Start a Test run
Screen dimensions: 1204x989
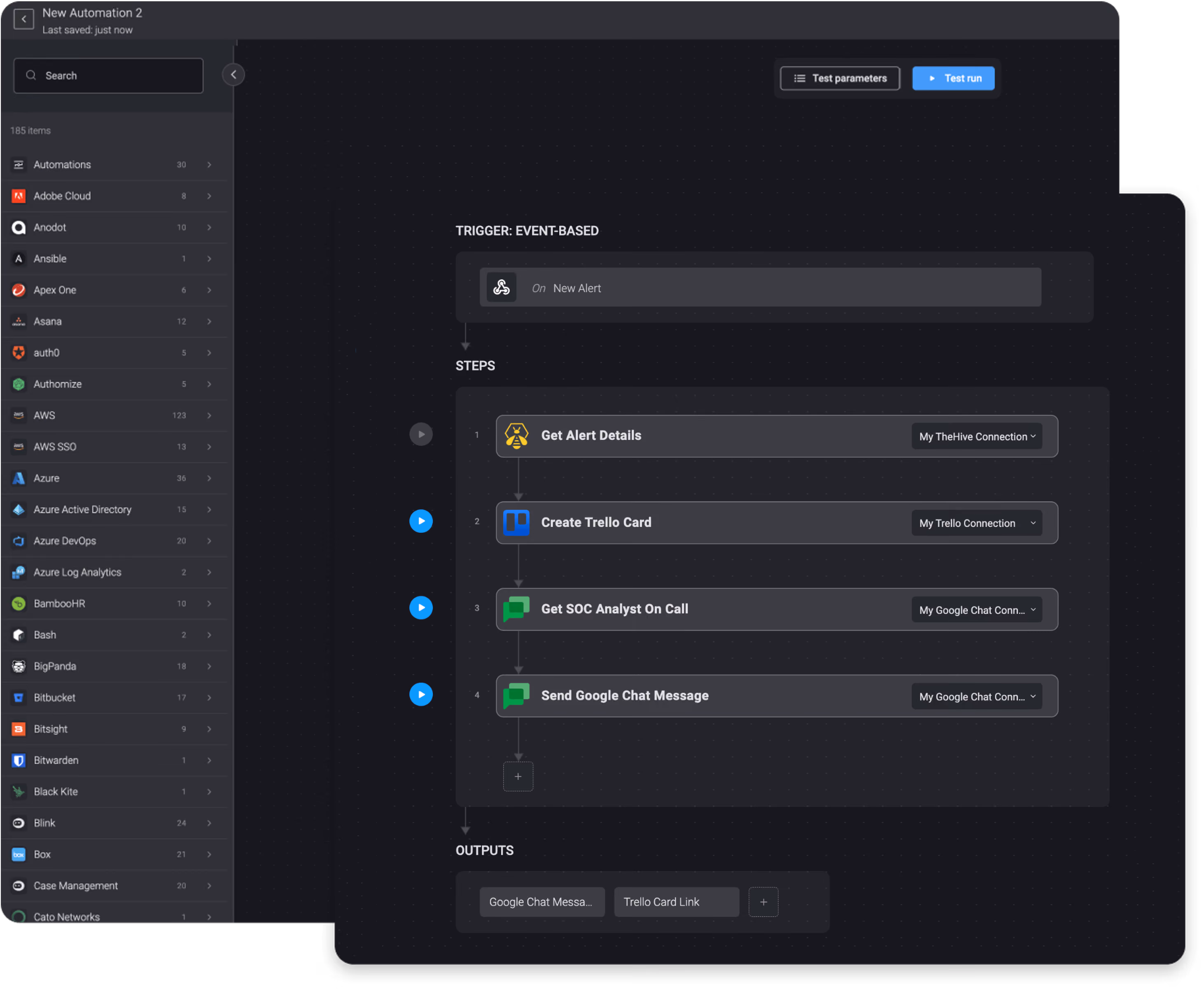pos(954,78)
